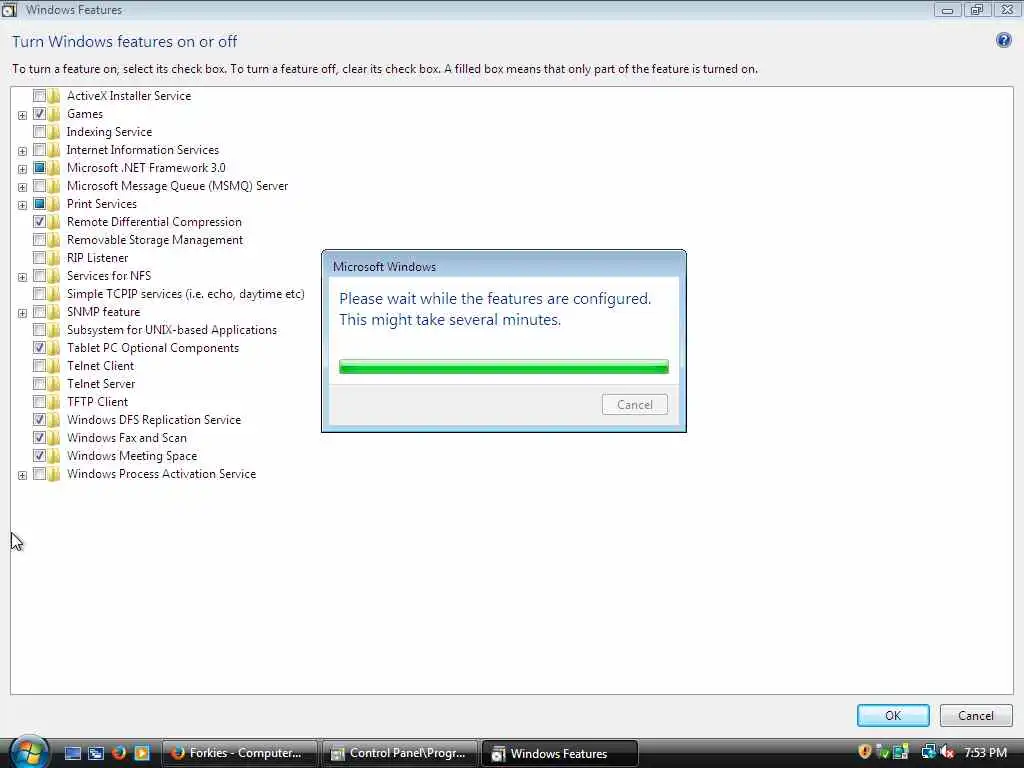Click the Indexing Service folder icon
The height and width of the screenshot is (768, 1024).
coord(54,132)
